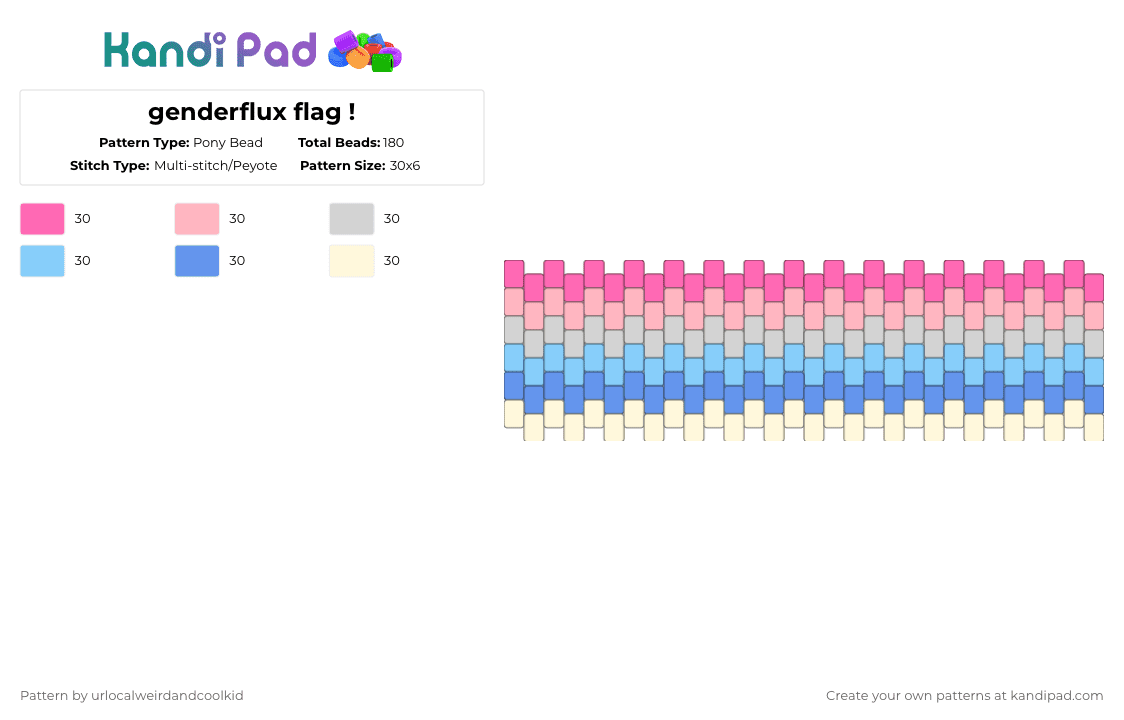Select the cream color swatch

click(x=352, y=261)
